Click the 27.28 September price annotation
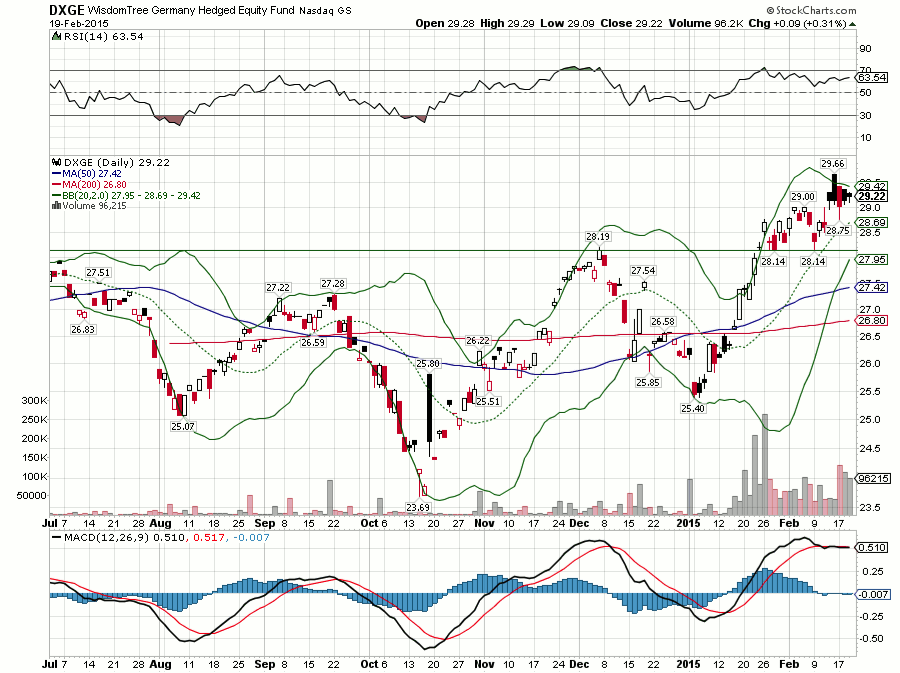 pos(333,283)
